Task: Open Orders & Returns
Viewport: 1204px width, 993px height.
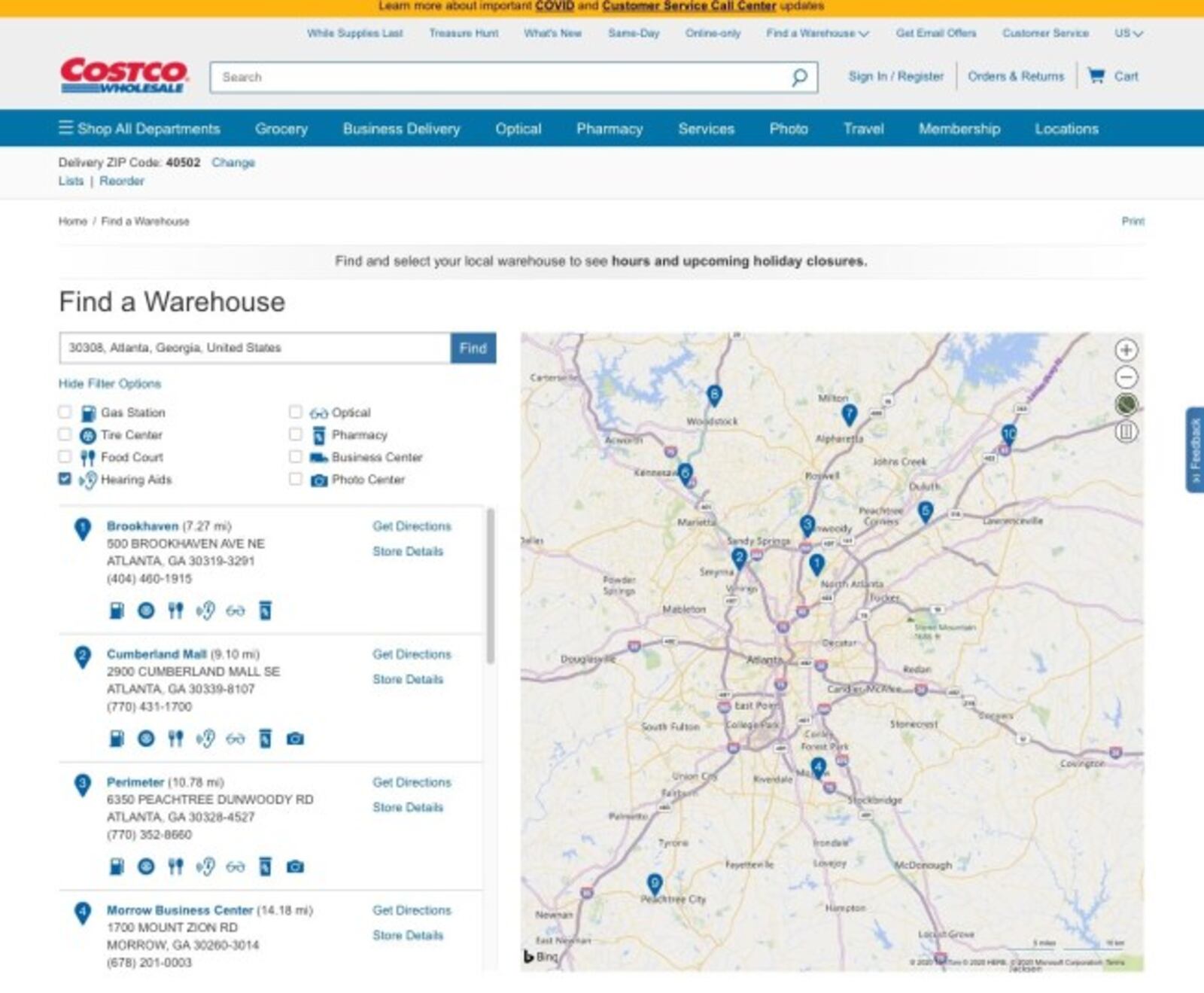Action: [1016, 76]
